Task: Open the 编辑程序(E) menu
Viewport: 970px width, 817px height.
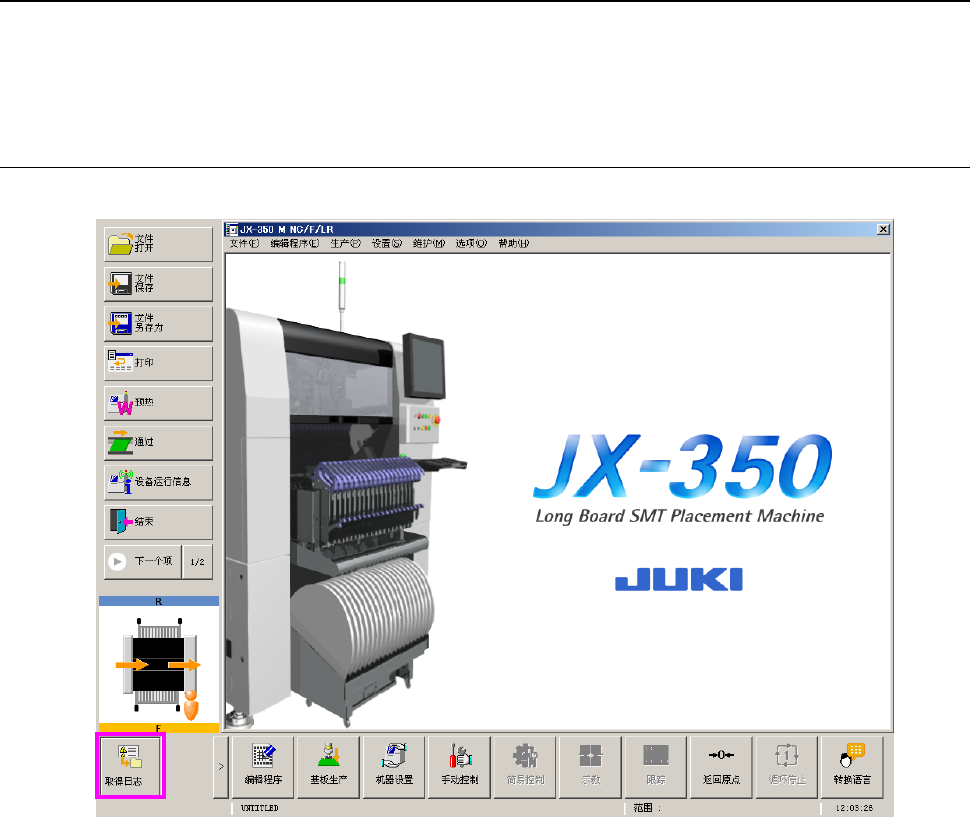Action: coord(294,244)
